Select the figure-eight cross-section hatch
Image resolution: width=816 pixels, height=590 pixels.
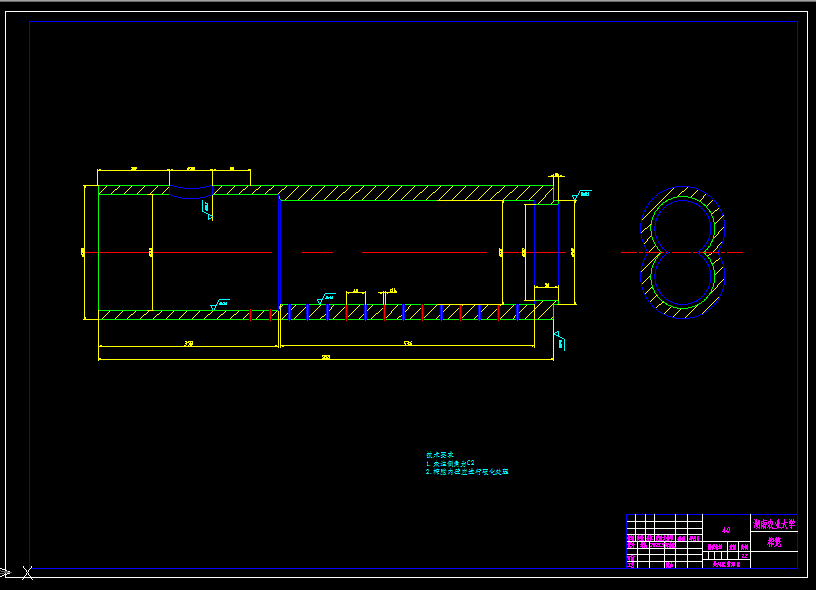pos(682,253)
